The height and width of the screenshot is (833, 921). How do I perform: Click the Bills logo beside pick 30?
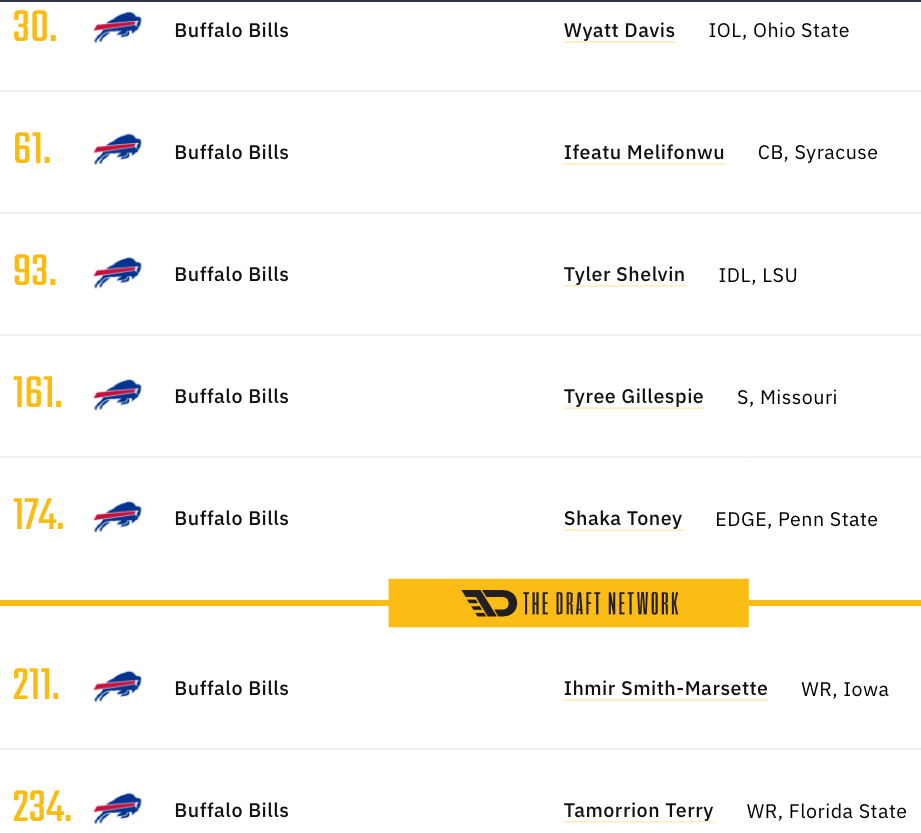tap(117, 28)
